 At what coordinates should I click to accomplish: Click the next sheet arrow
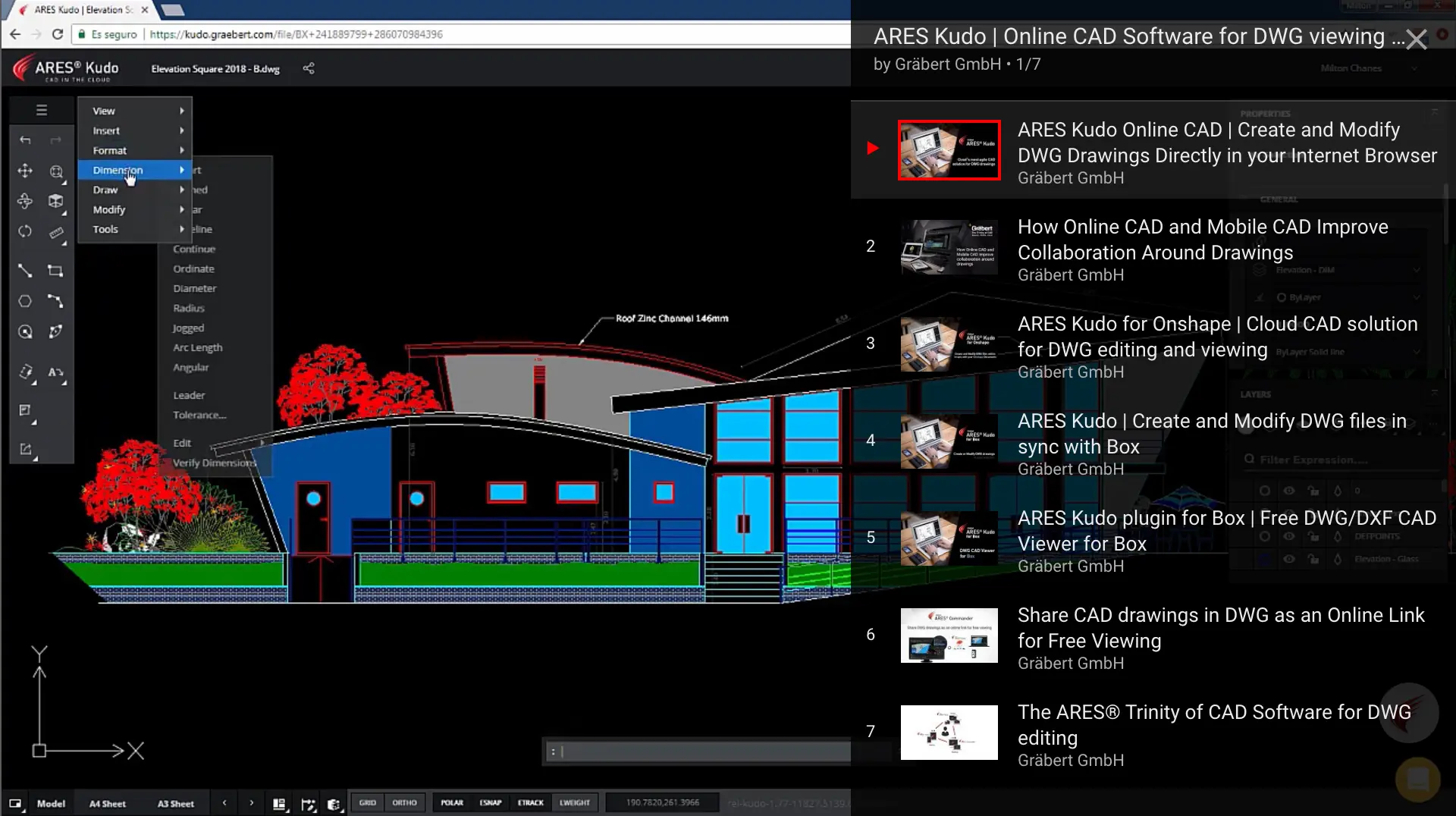252,802
